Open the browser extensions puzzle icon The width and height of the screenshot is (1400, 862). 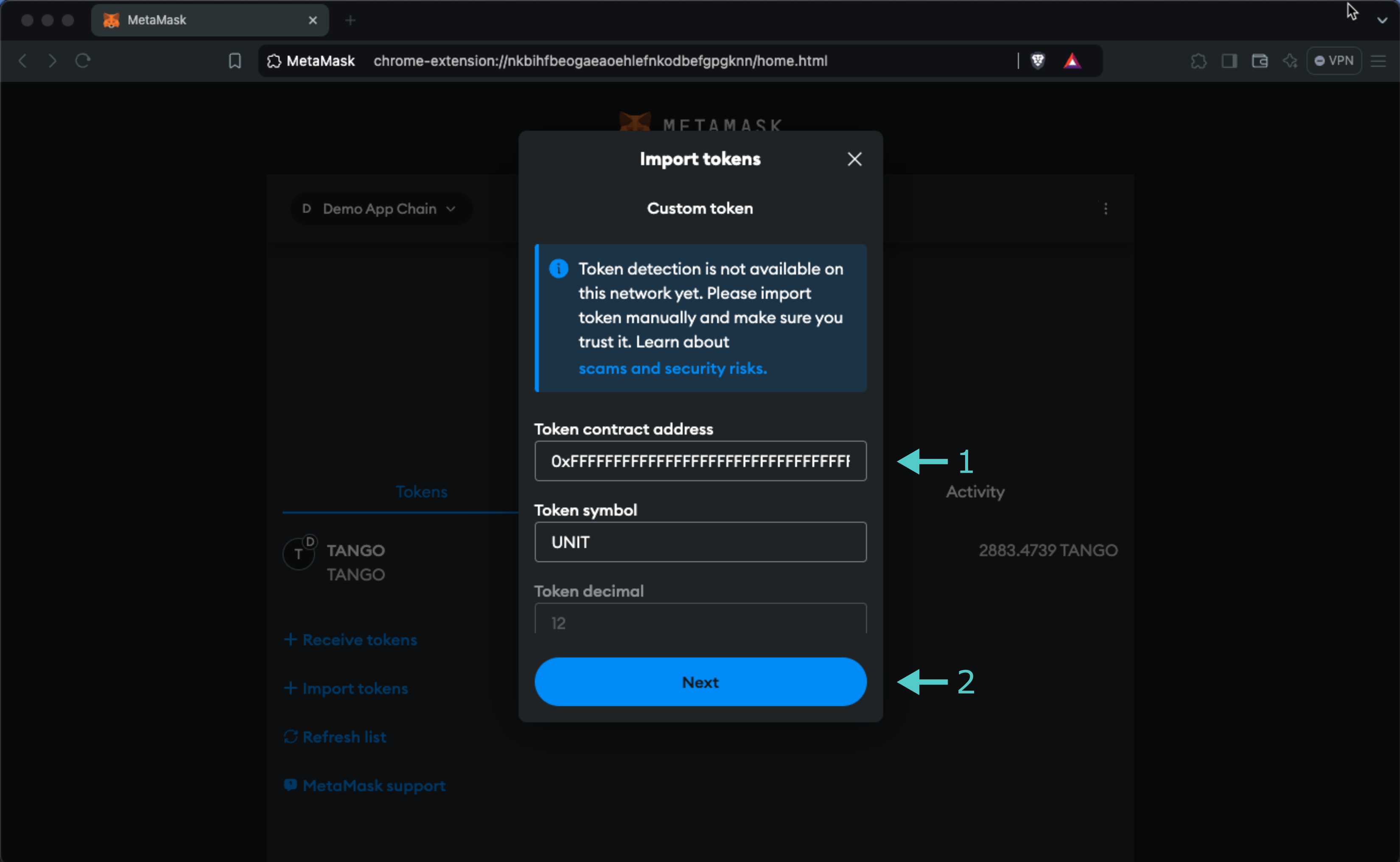pyautogui.click(x=1198, y=61)
